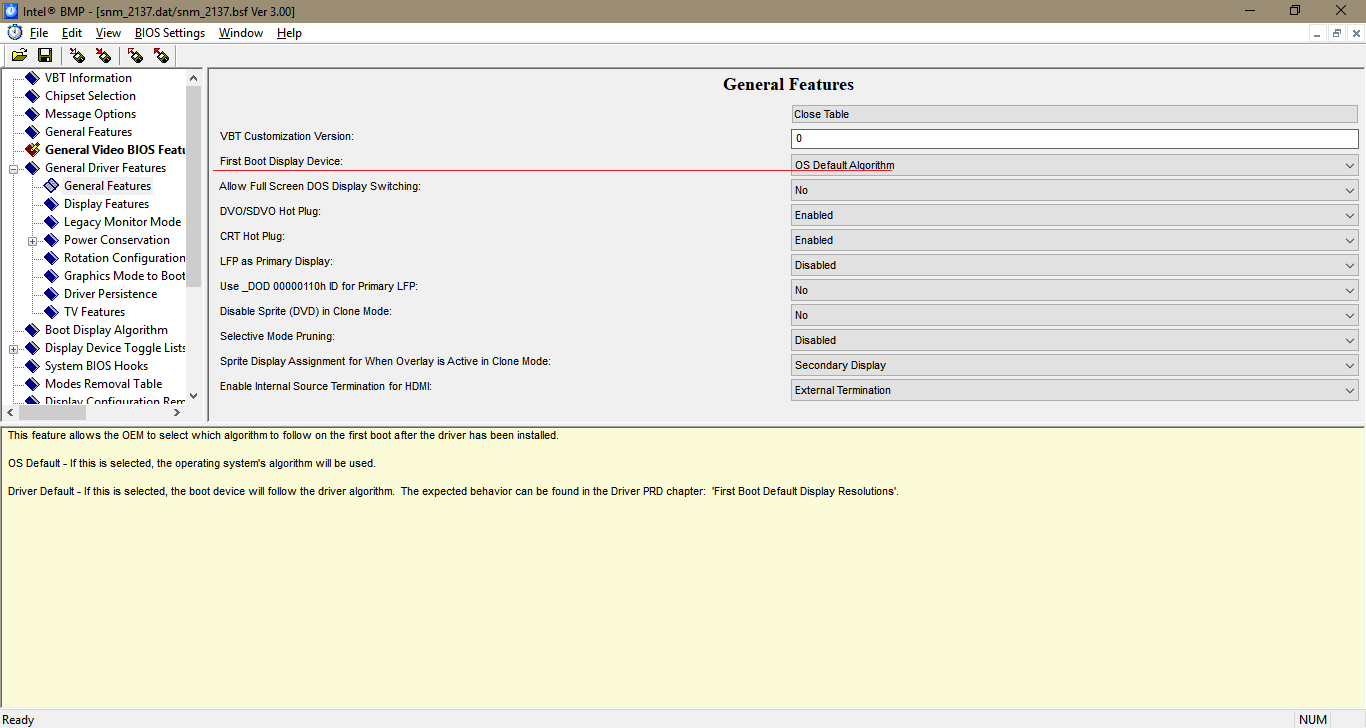Minimize the inner document window

click(x=1319, y=33)
